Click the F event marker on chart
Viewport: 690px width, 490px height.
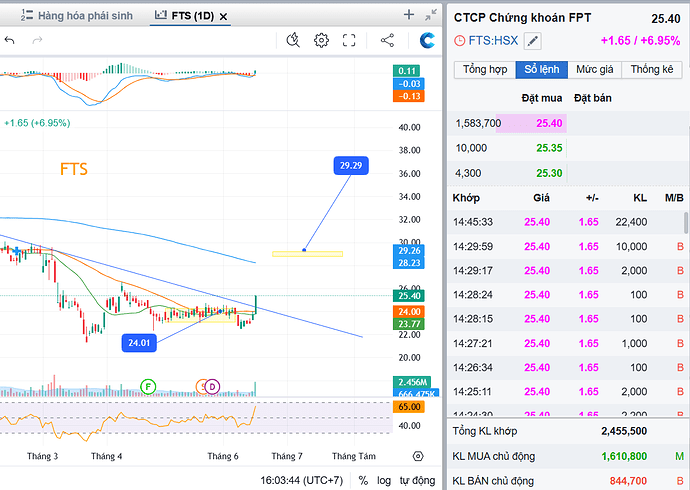pos(148,387)
